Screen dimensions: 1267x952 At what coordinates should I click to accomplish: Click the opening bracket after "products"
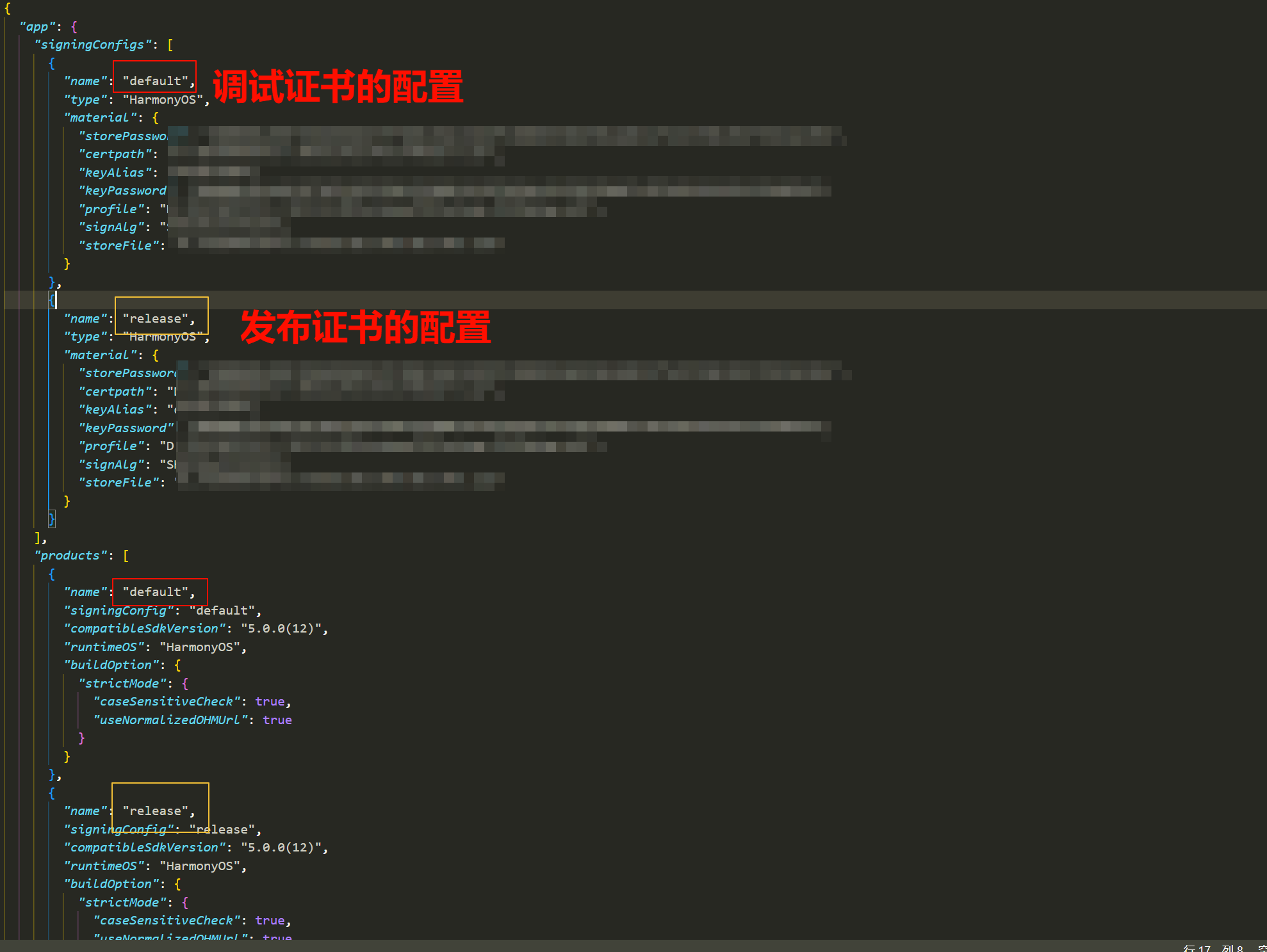(126, 556)
